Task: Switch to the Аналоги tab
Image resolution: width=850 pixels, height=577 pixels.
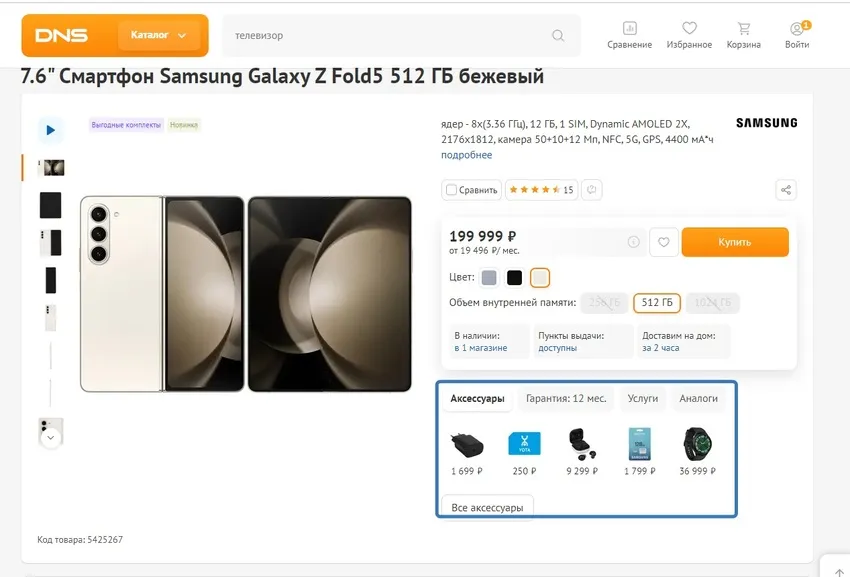Action: pyautogui.click(x=698, y=398)
